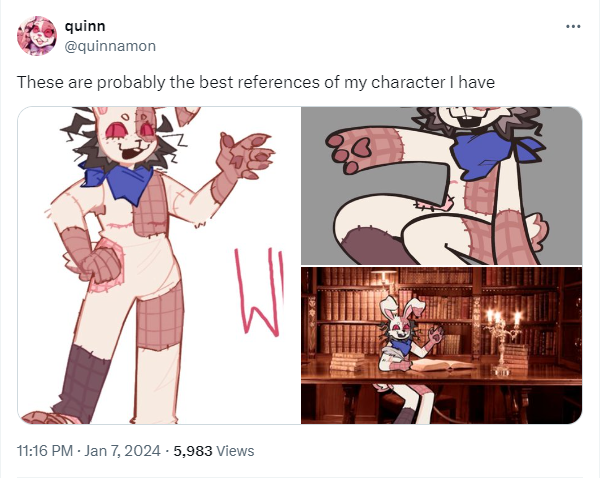
Task: Click the red W scribble in left image
Action: [x=259, y=292]
